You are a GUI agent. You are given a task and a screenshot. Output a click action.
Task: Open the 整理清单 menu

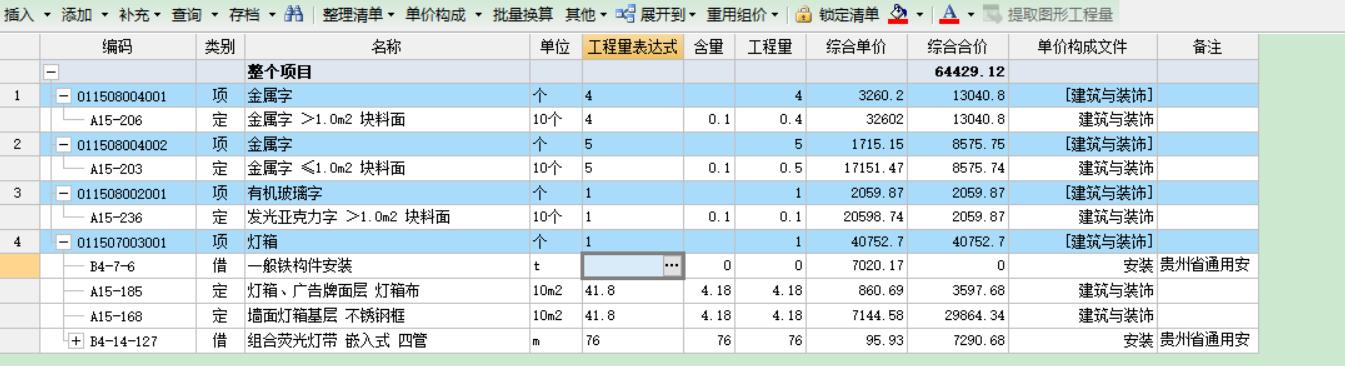click(358, 14)
